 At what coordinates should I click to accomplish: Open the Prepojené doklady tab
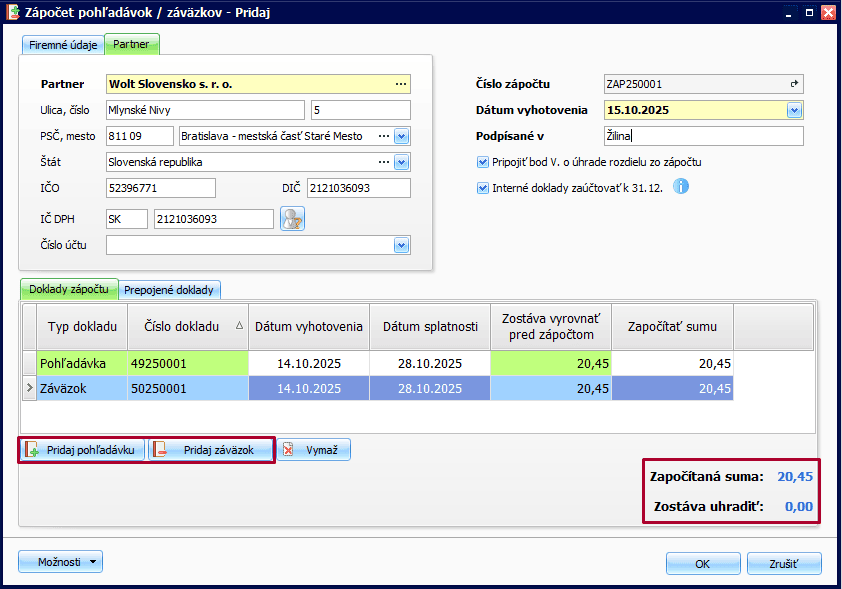point(169,290)
